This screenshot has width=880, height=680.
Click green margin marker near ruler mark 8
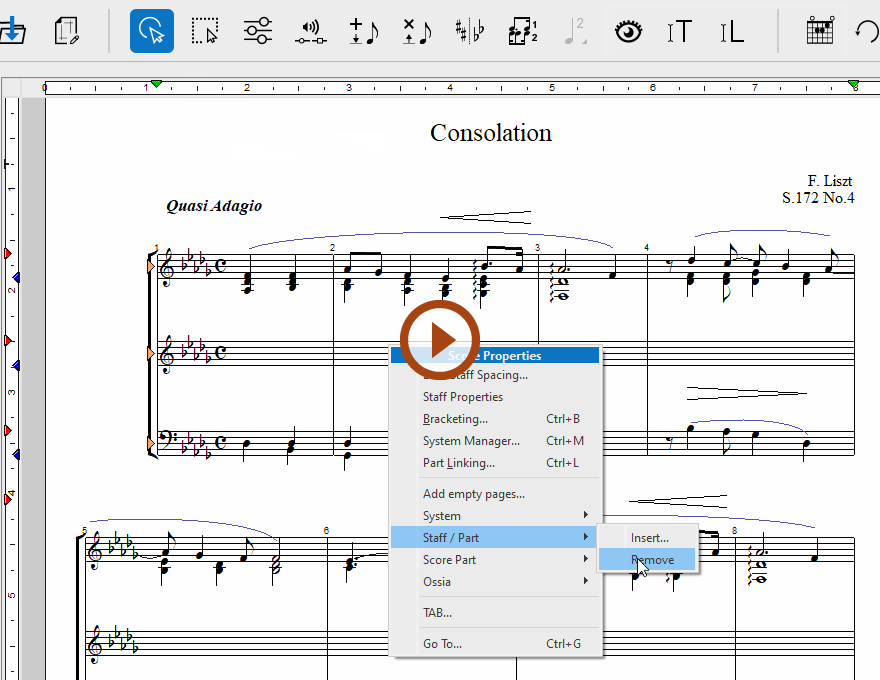(854, 84)
